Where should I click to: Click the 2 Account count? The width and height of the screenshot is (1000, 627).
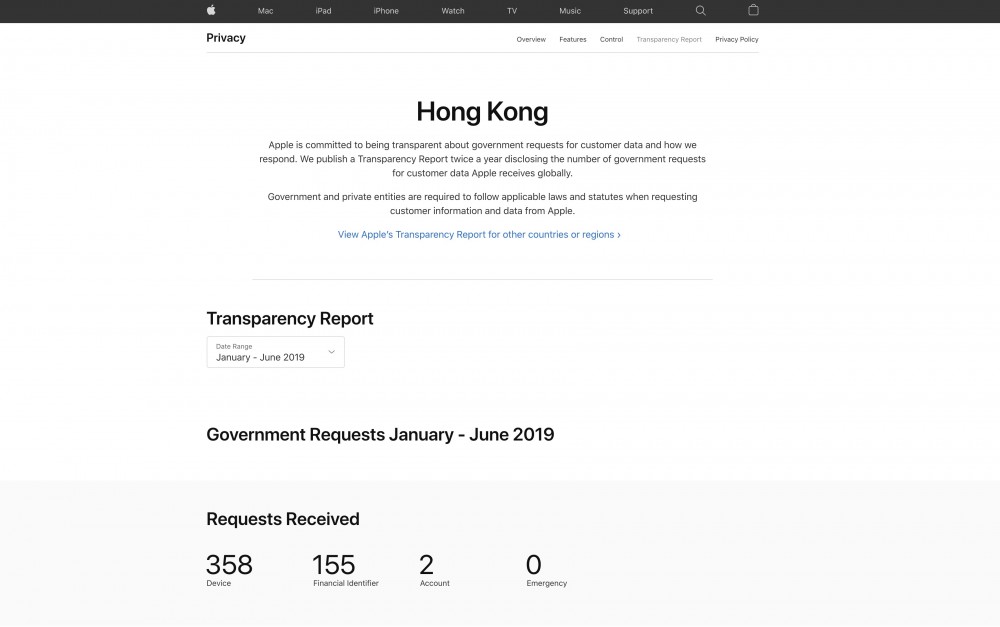[426, 564]
